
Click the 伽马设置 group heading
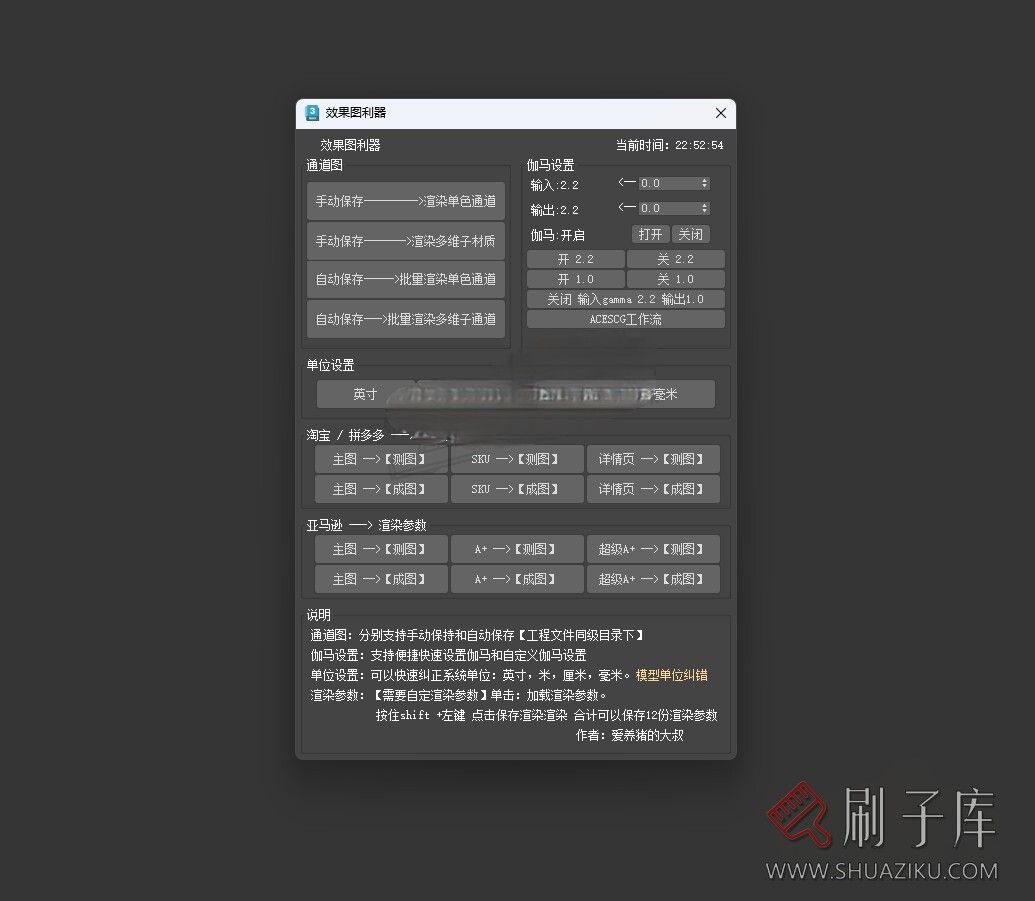pyautogui.click(x=551, y=165)
